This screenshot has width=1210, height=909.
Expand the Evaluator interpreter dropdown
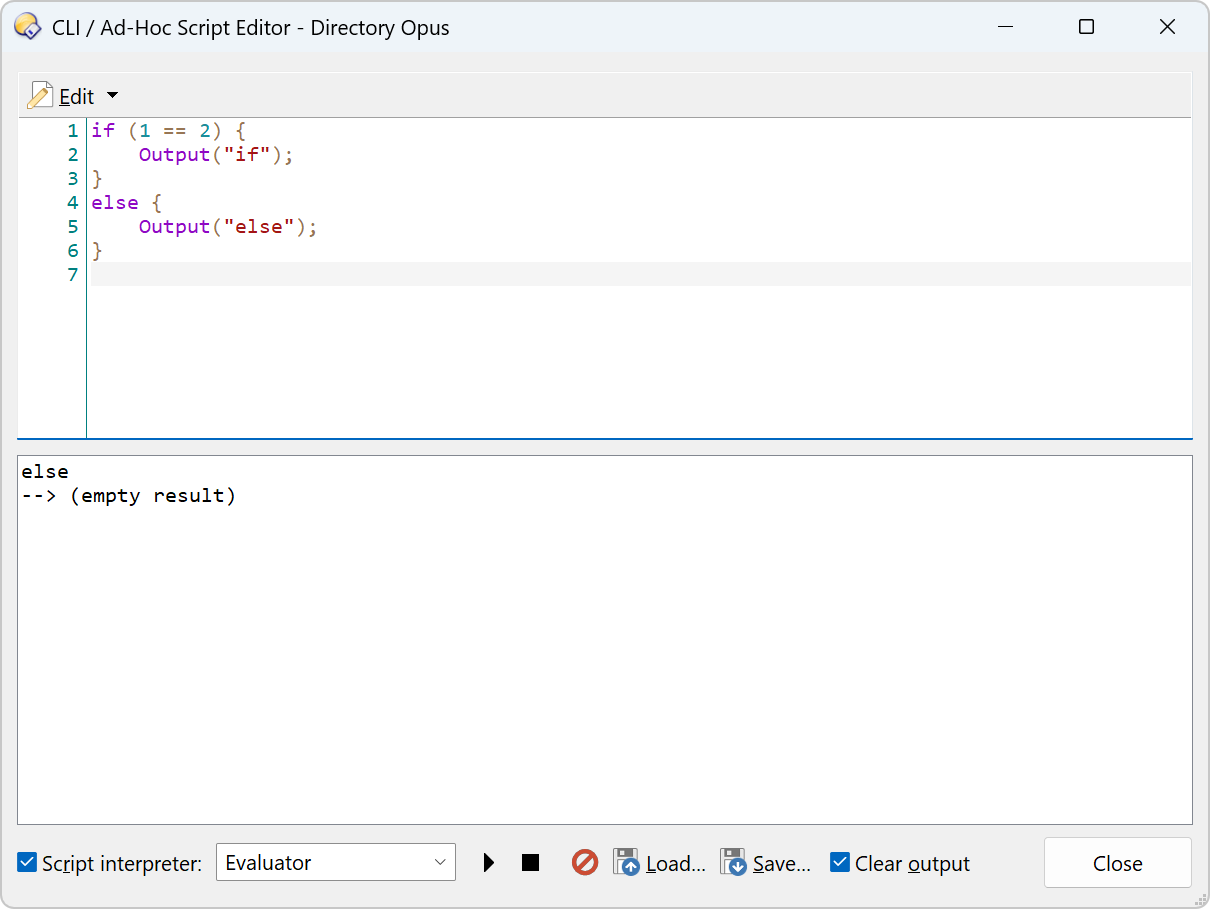336,863
